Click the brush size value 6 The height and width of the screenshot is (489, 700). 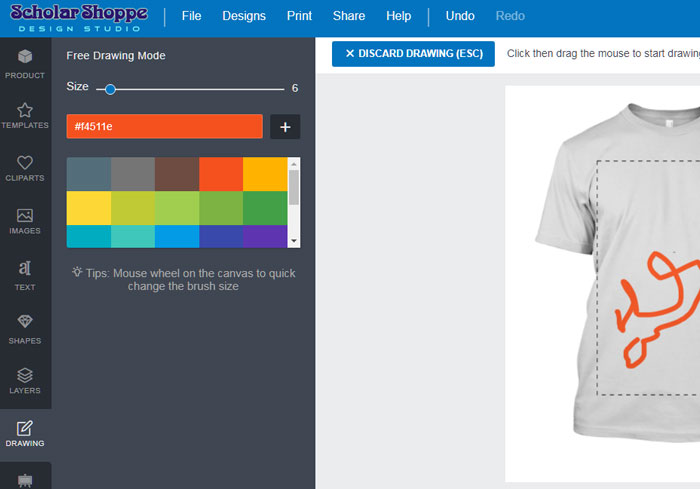[x=295, y=88]
